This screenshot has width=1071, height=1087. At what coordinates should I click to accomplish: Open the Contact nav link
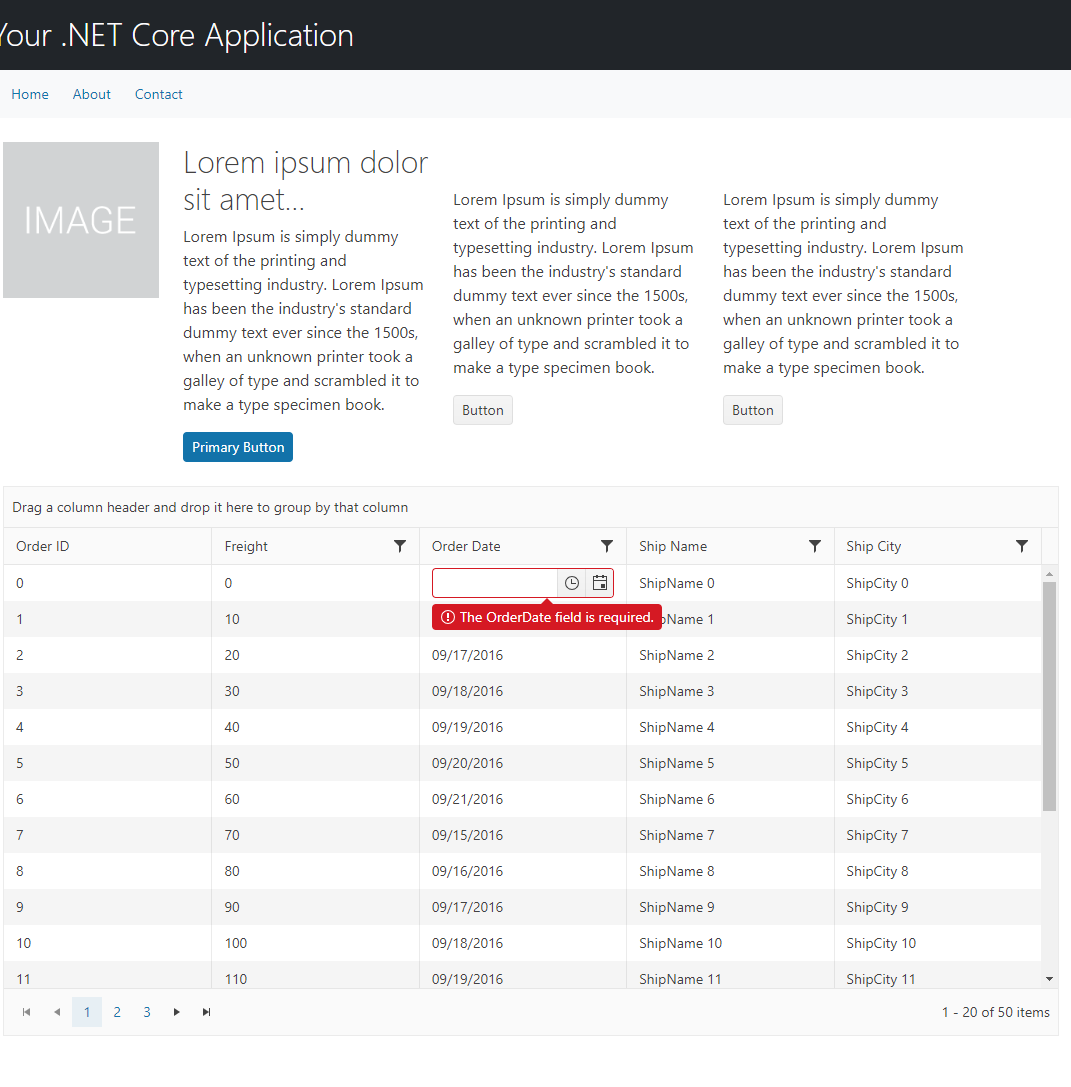click(x=159, y=94)
